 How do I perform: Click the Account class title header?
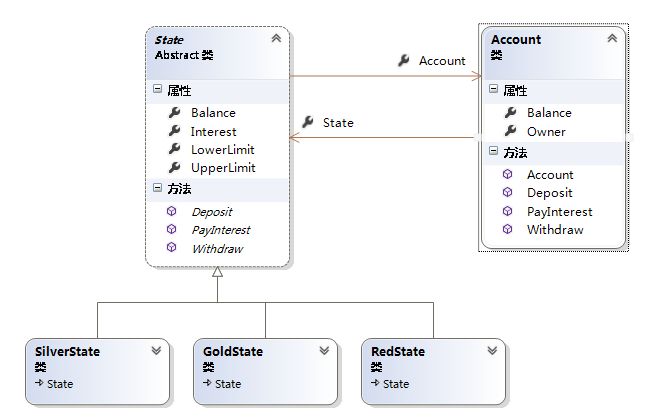(x=516, y=40)
